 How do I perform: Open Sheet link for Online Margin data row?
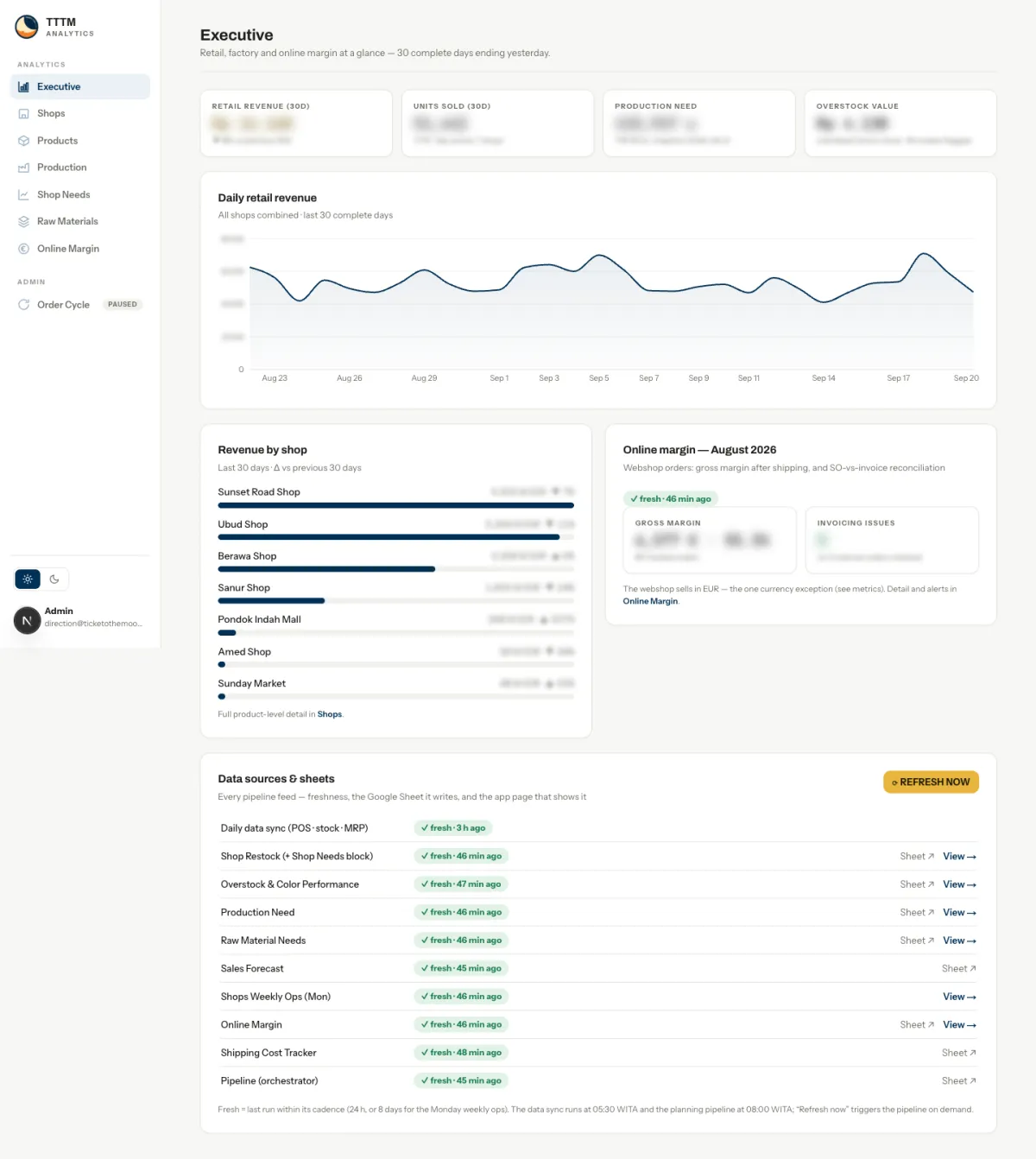[x=917, y=1025]
